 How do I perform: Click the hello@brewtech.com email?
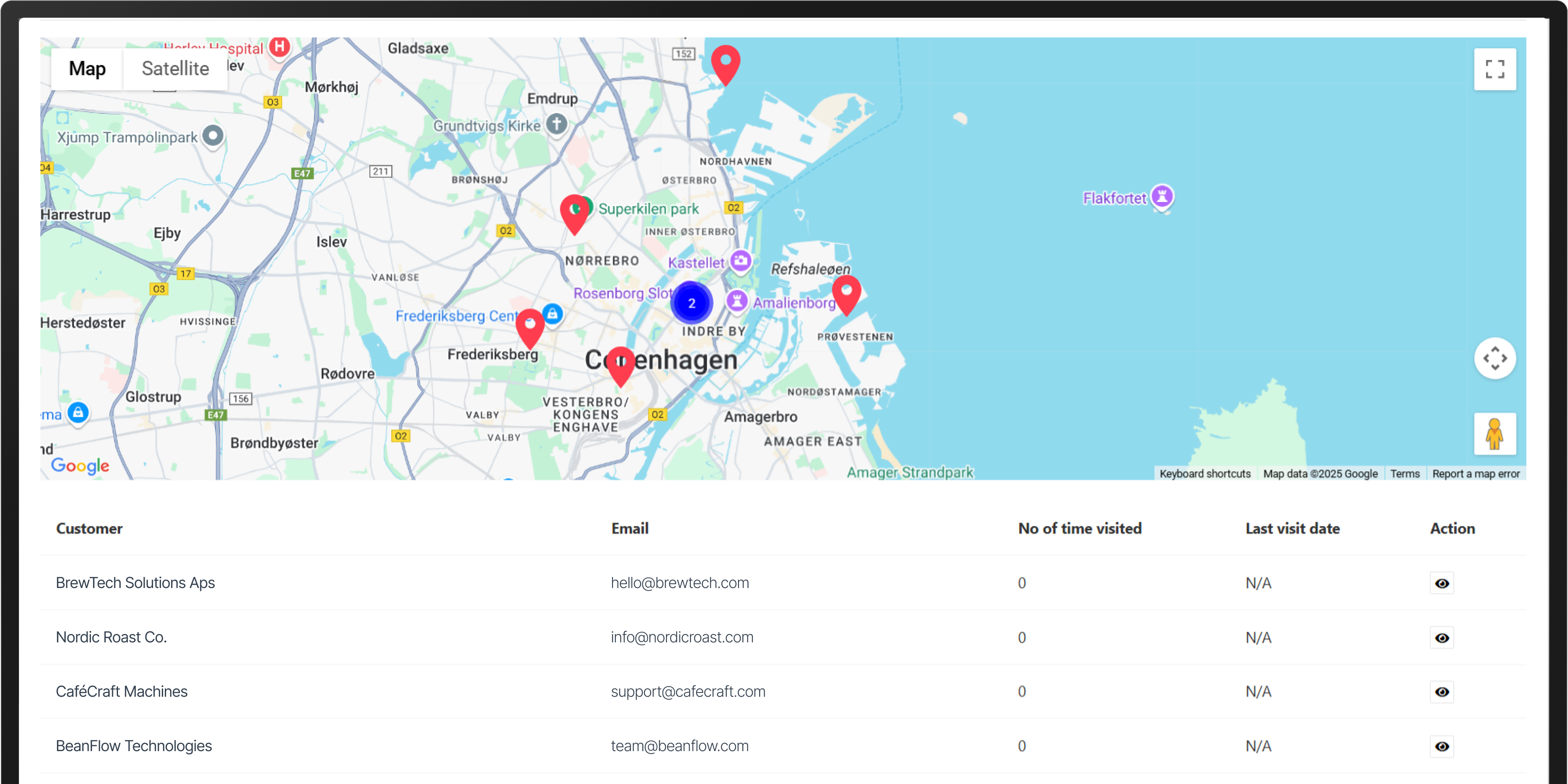coord(680,583)
